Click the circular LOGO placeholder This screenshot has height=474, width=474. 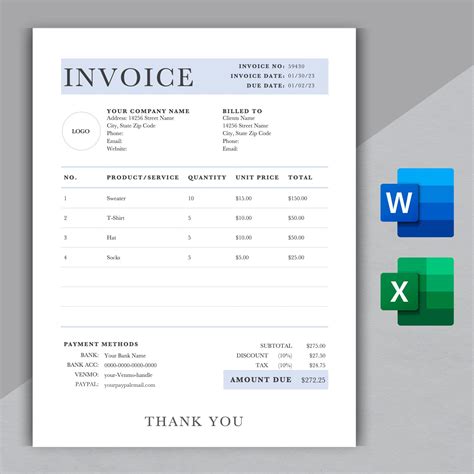click(x=81, y=131)
